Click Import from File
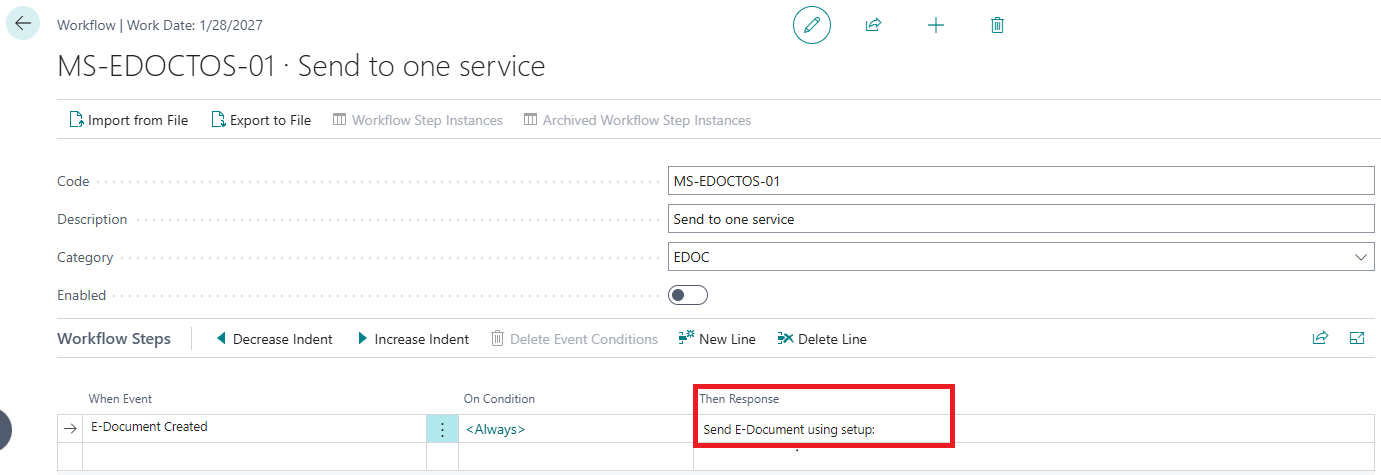Image resolution: width=1381 pixels, height=475 pixels. (128, 120)
